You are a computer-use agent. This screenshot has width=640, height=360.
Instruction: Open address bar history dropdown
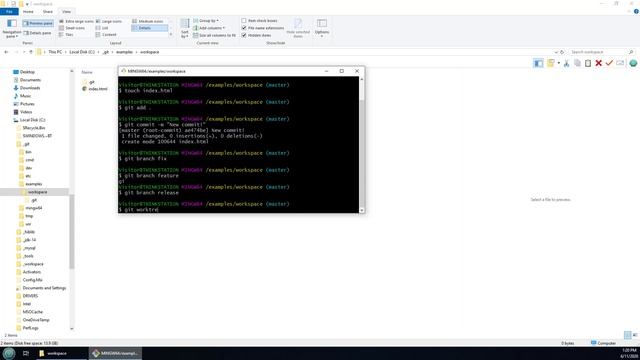[x=556, y=52]
